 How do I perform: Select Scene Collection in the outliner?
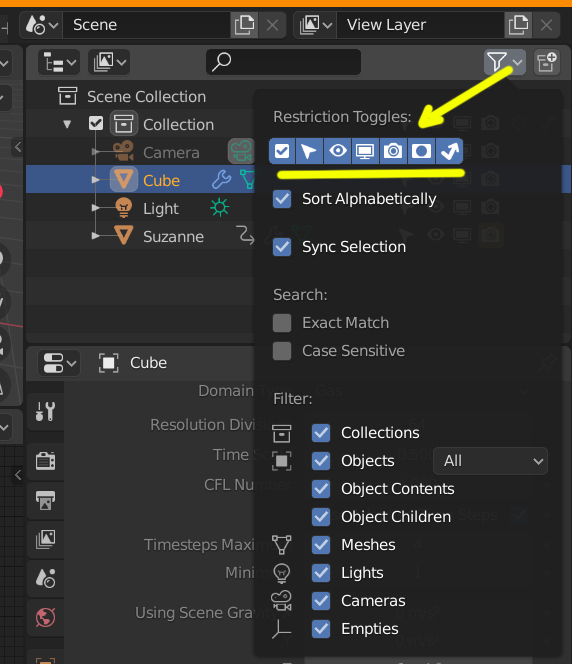(146, 97)
